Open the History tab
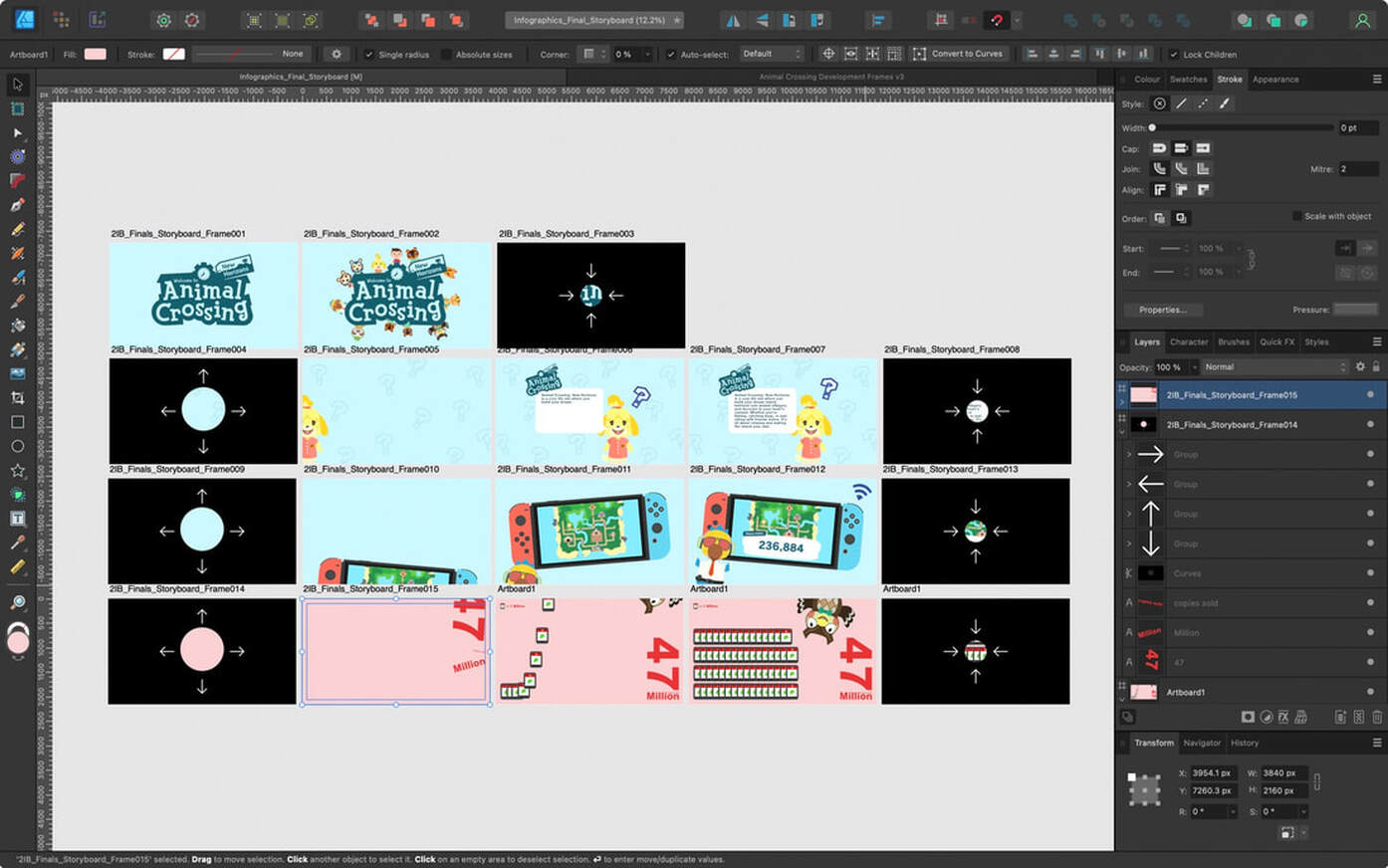1388x868 pixels. tap(1245, 743)
